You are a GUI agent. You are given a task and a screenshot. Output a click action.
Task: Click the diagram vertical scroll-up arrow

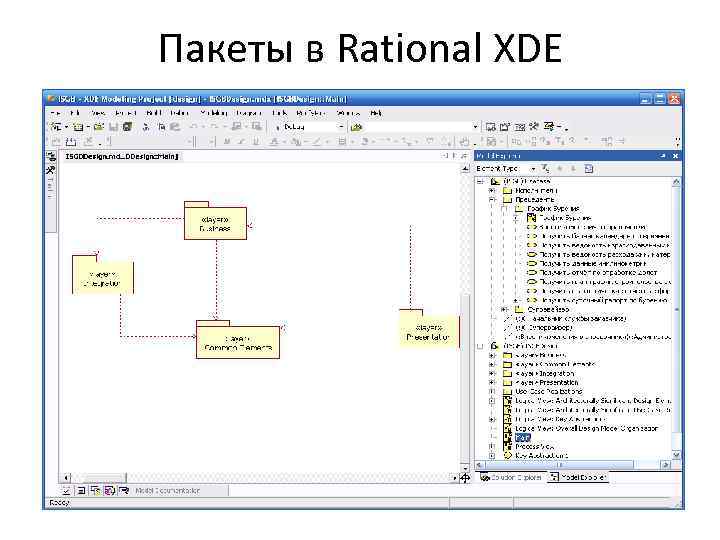pyautogui.click(x=465, y=169)
